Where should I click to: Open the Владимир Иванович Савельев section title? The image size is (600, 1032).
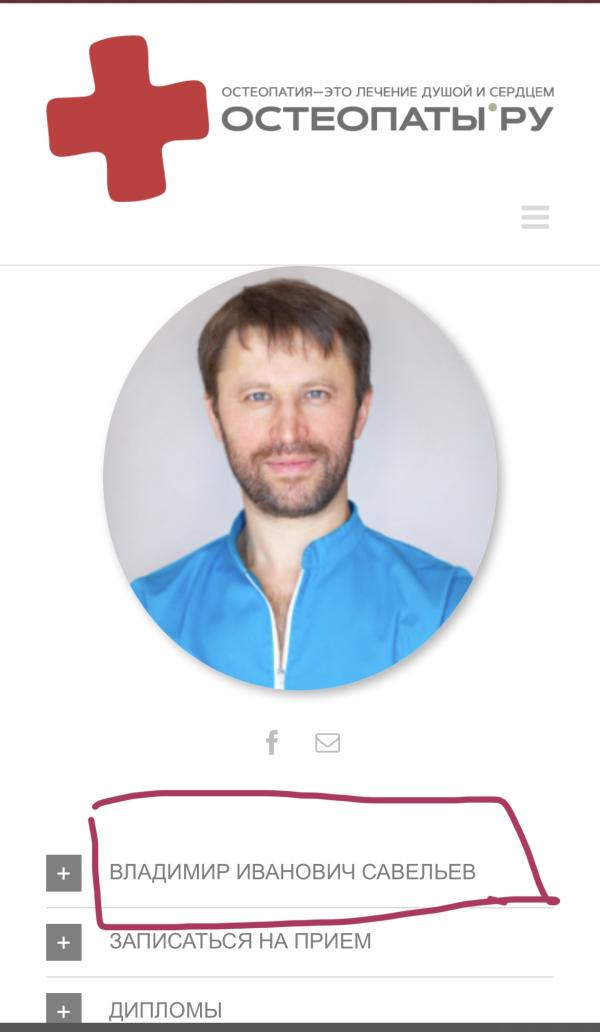click(292, 872)
